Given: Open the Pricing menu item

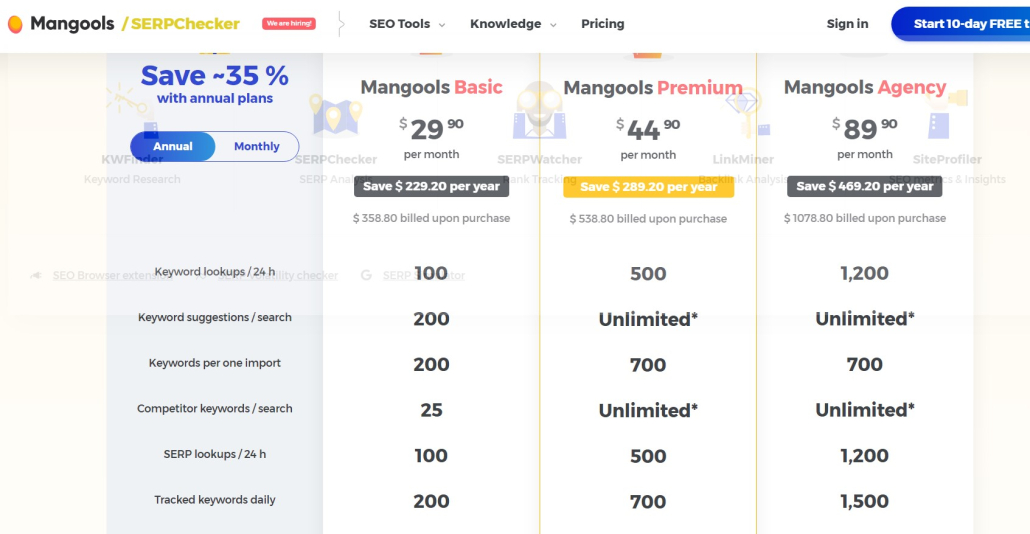Looking at the screenshot, I should point(602,24).
